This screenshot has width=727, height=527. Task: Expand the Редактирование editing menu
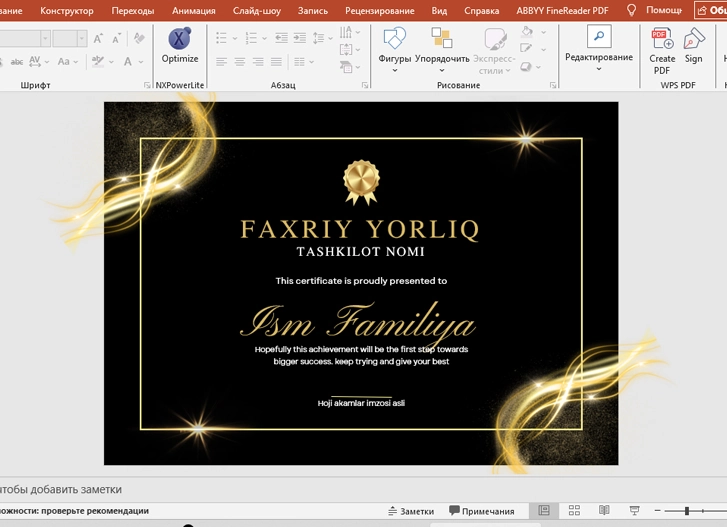pyautogui.click(x=599, y=49)
